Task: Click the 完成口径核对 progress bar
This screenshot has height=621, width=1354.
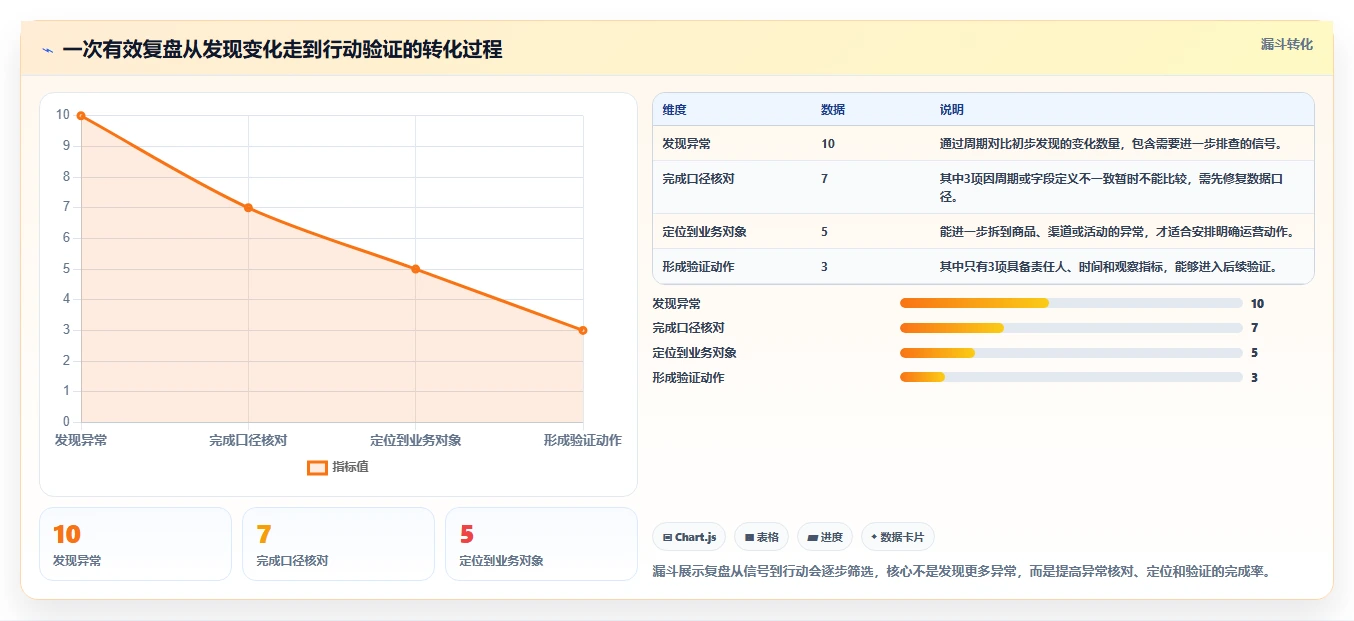Action: [x=1071, y=328]
